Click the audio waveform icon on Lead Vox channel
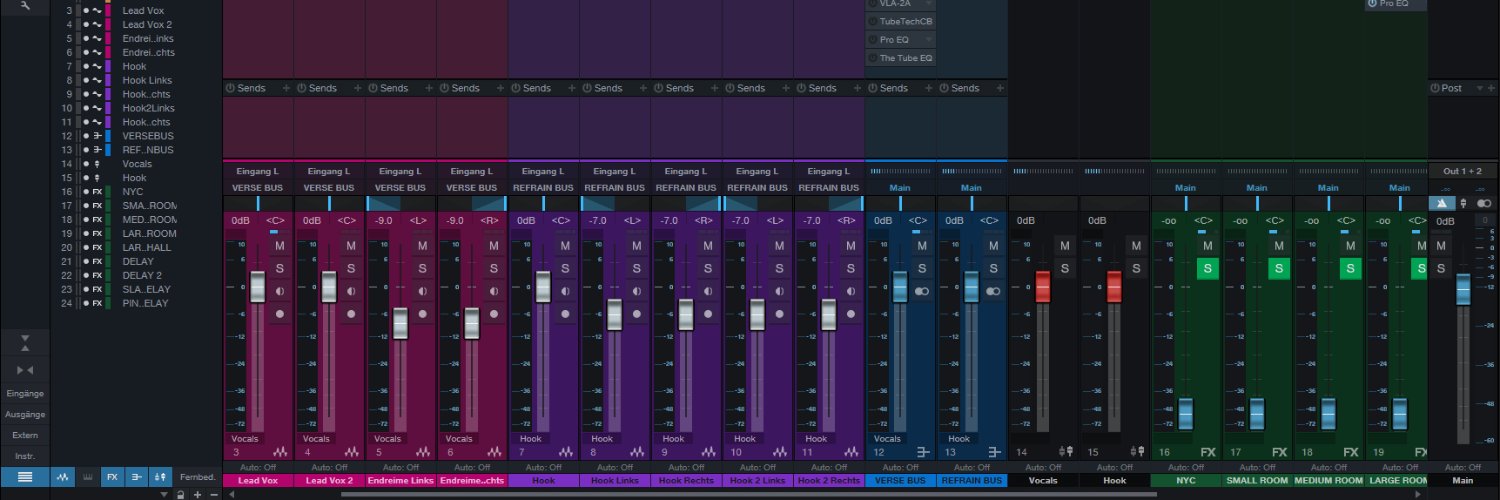The image size is (1500, 500). [x=281, y=452]
